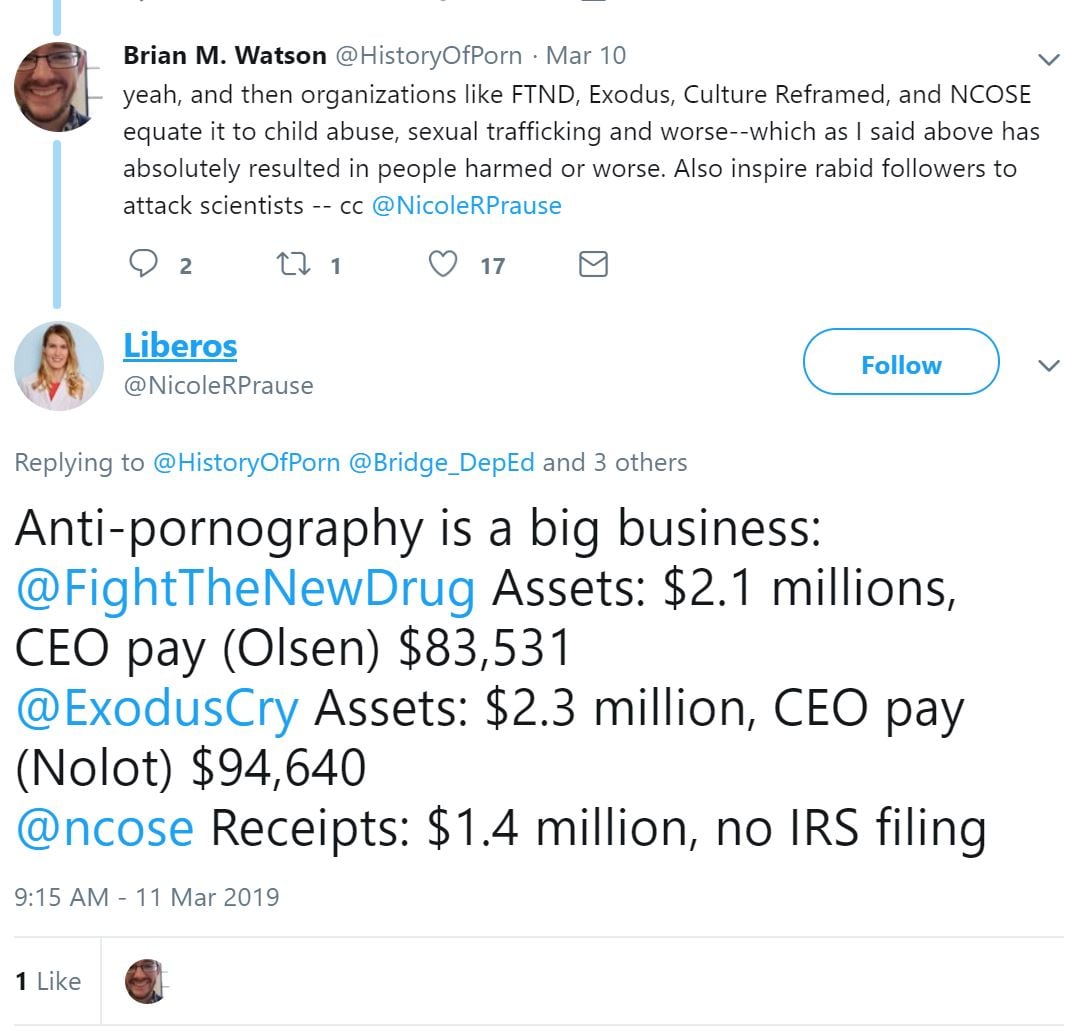The image size is (1088, 1036).
Task: Like Brian M. Watson's tweet
Action: tap(442, 264)
